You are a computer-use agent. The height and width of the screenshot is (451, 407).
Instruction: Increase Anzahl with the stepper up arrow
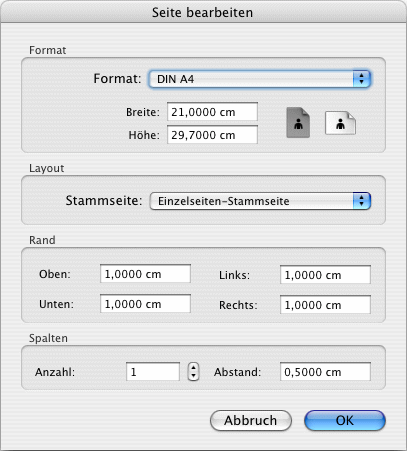(193, 367)
